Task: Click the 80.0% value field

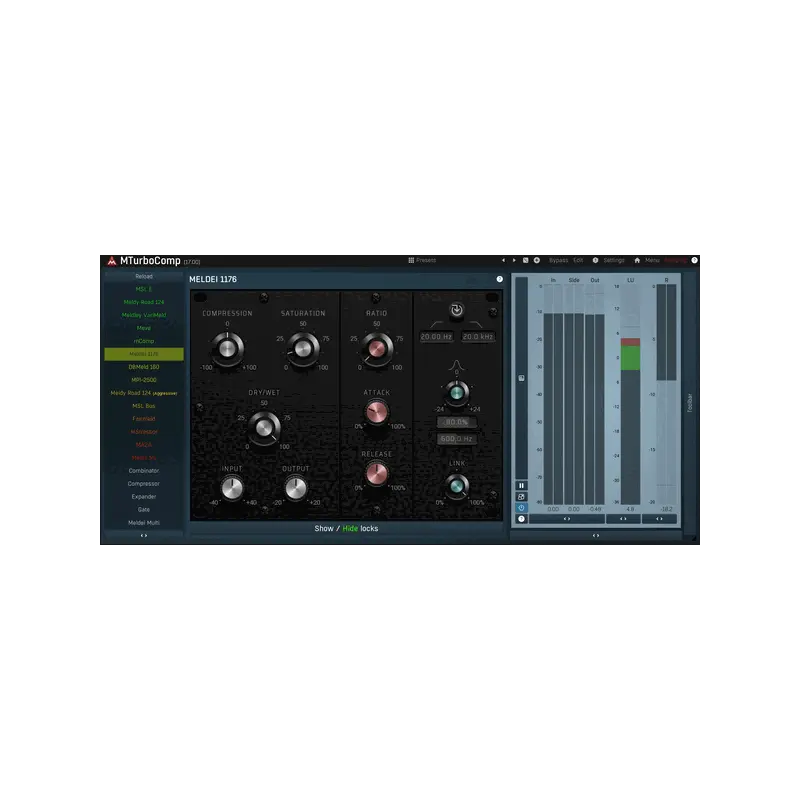Action: click(x=456, y=422)
